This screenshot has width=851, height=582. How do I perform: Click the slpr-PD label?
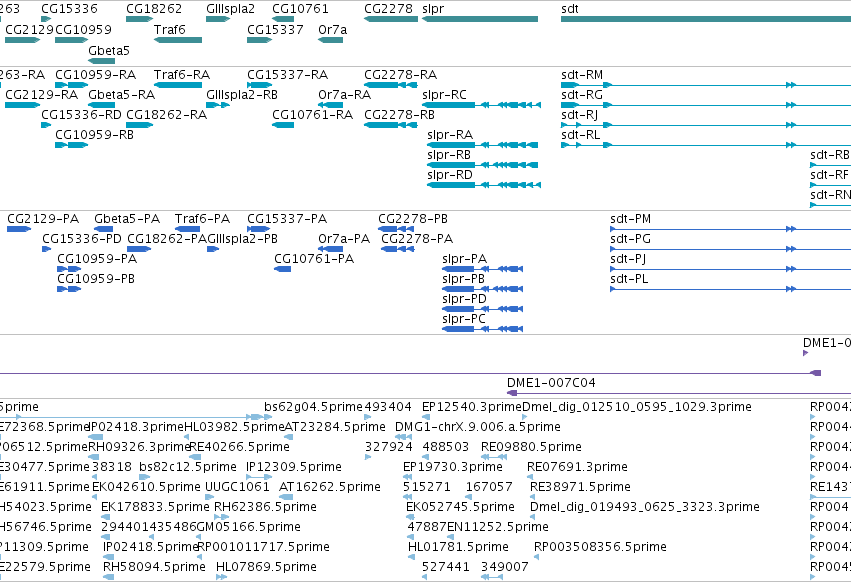pos(465,299)
